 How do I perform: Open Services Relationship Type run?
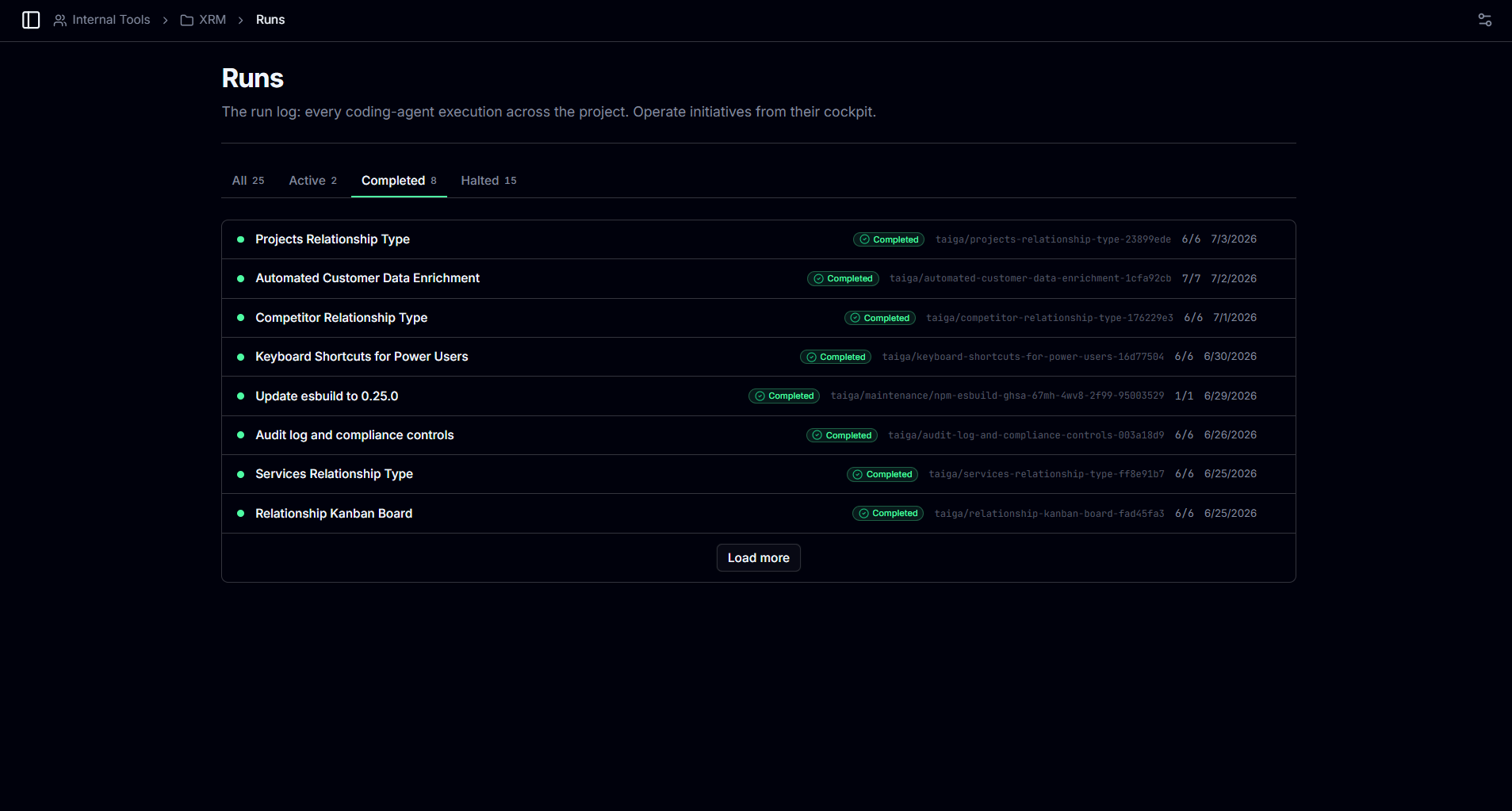point(759,474)
